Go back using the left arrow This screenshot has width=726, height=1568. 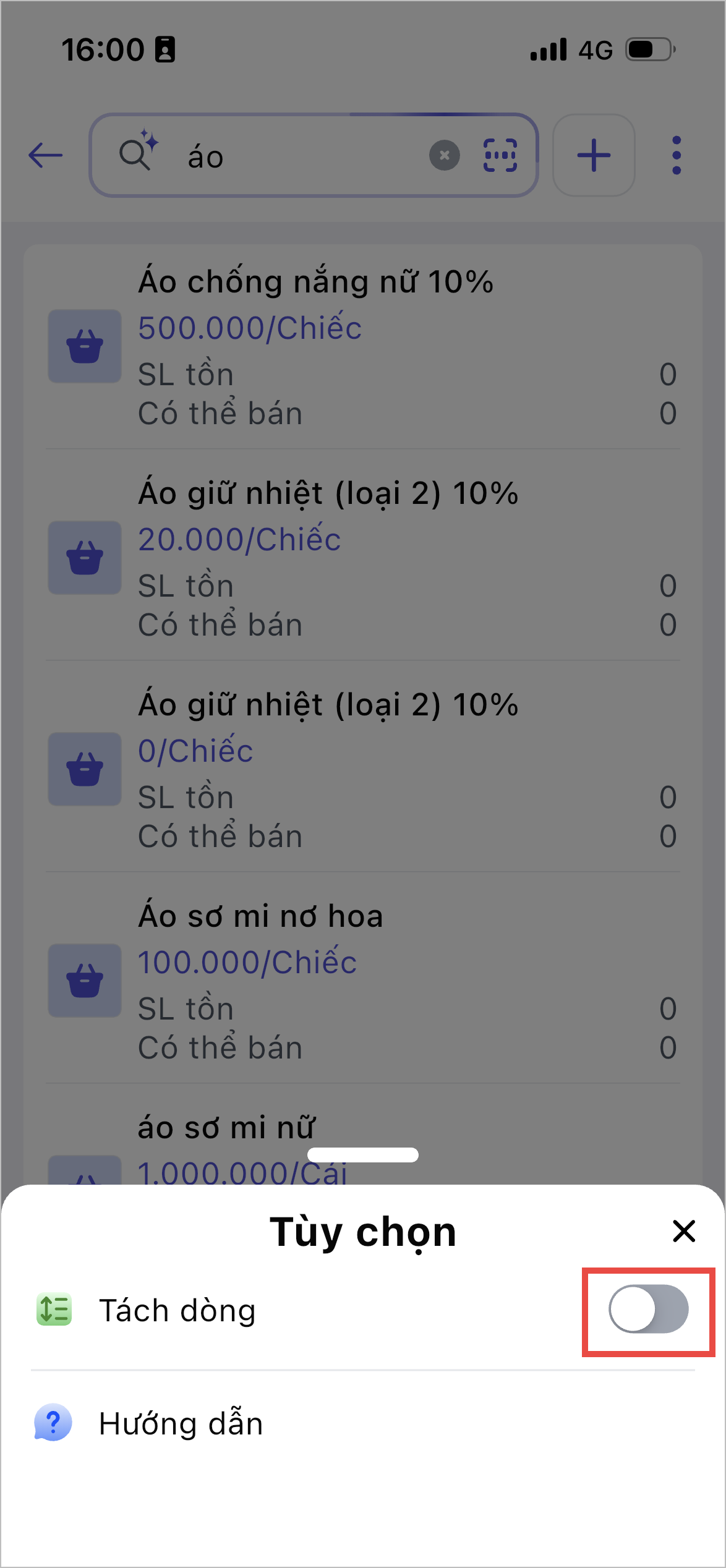coord(46,155)
